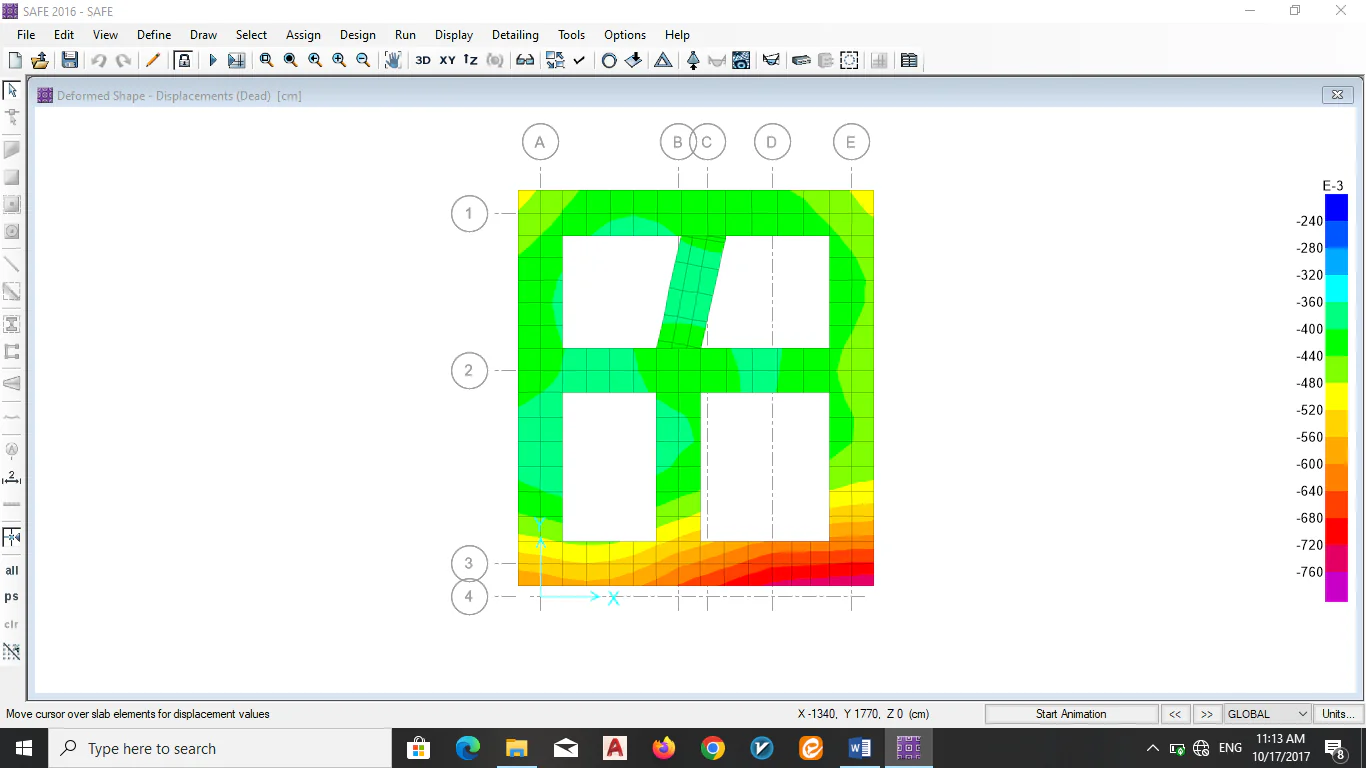This screenshot has width=1366, height=768.
Task: Click the Open file folder icon
Action: 40,60
